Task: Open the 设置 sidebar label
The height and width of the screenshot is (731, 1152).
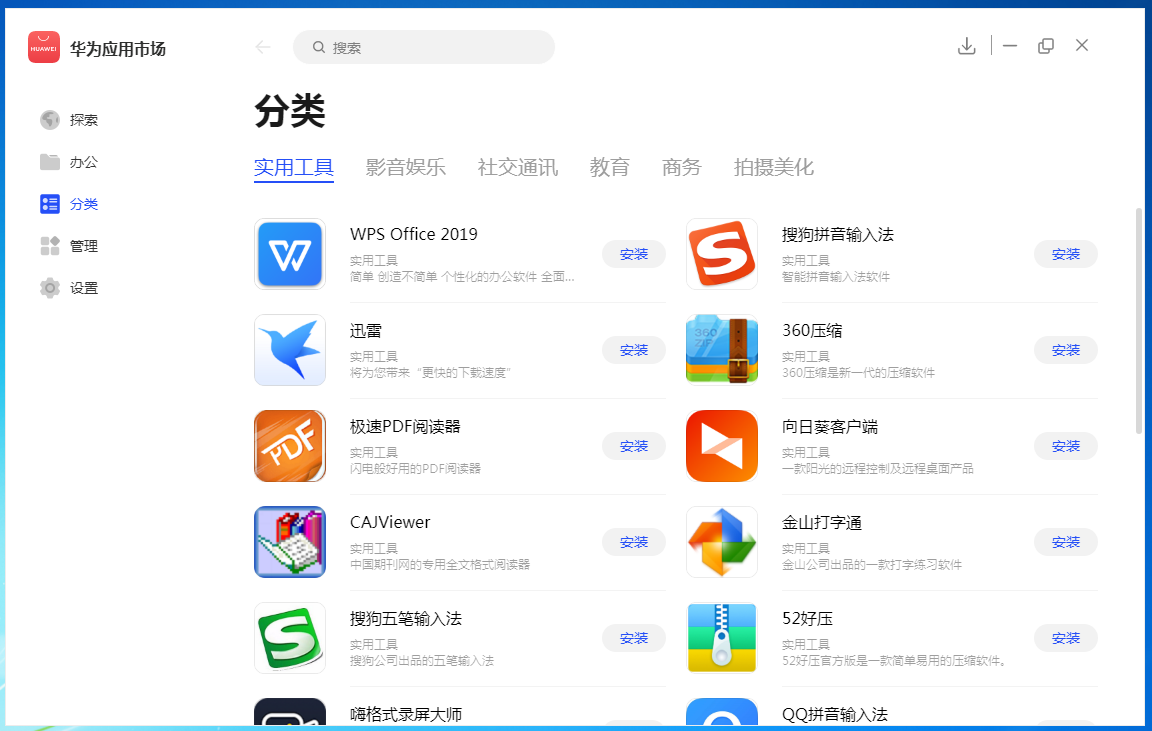Action: point(84,288)
